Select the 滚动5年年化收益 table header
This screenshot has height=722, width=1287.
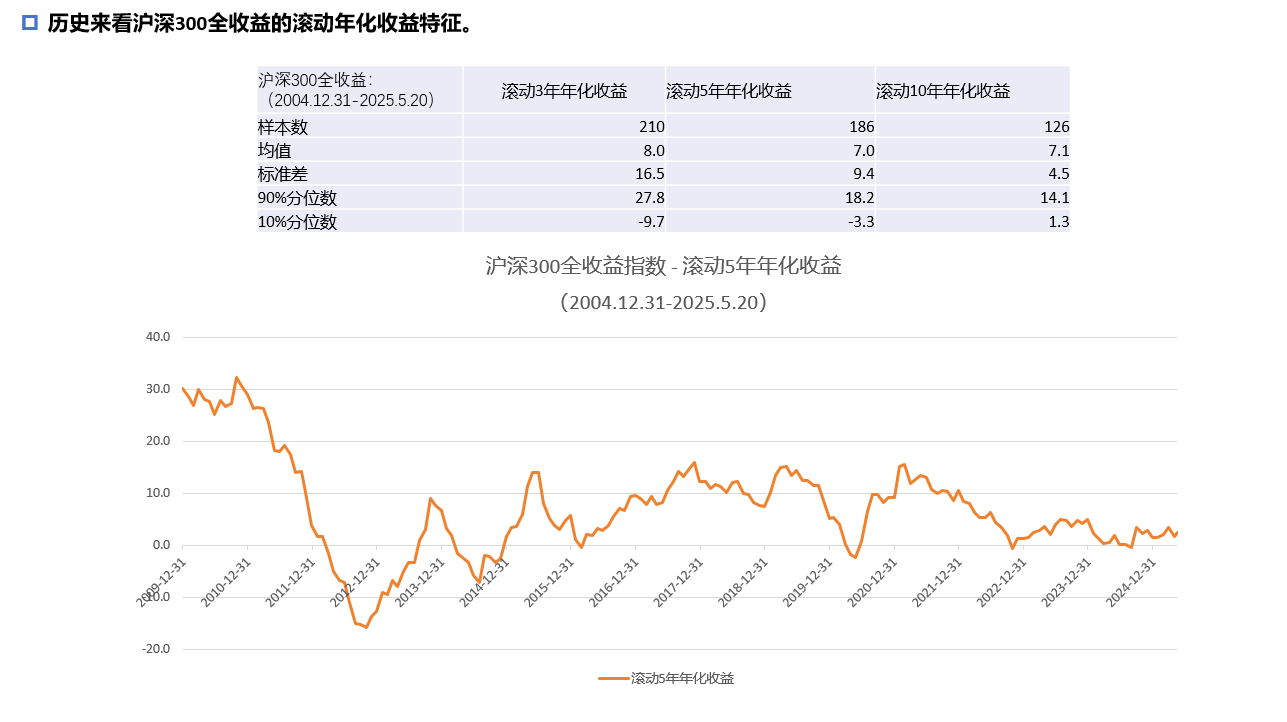[729, 91]
